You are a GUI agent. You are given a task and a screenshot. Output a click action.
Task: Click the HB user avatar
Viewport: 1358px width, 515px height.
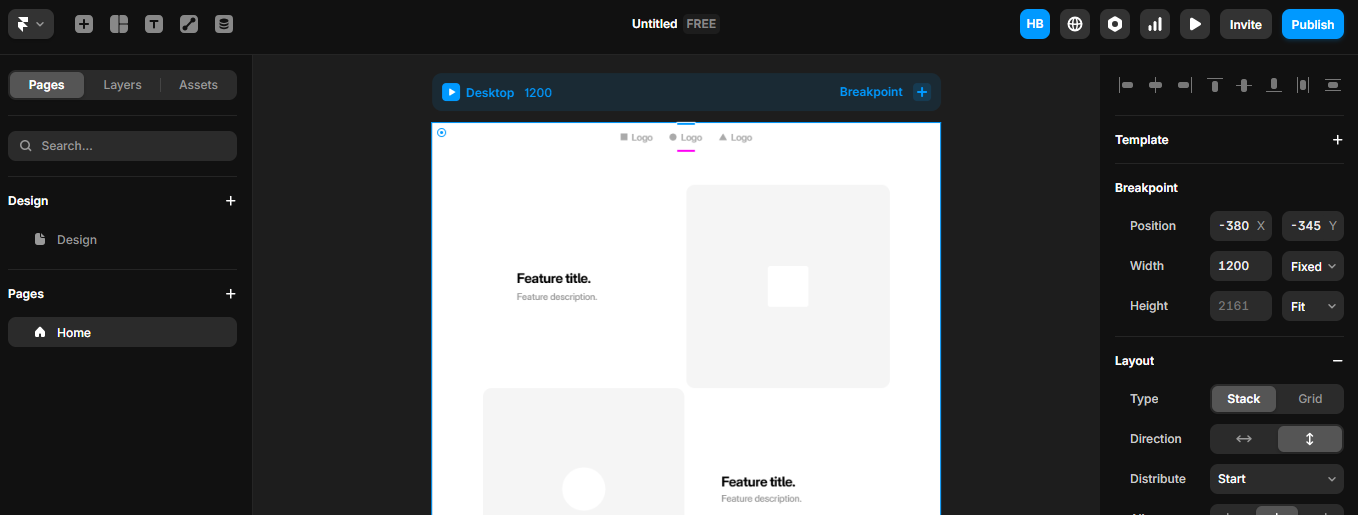coord(1035,24)
